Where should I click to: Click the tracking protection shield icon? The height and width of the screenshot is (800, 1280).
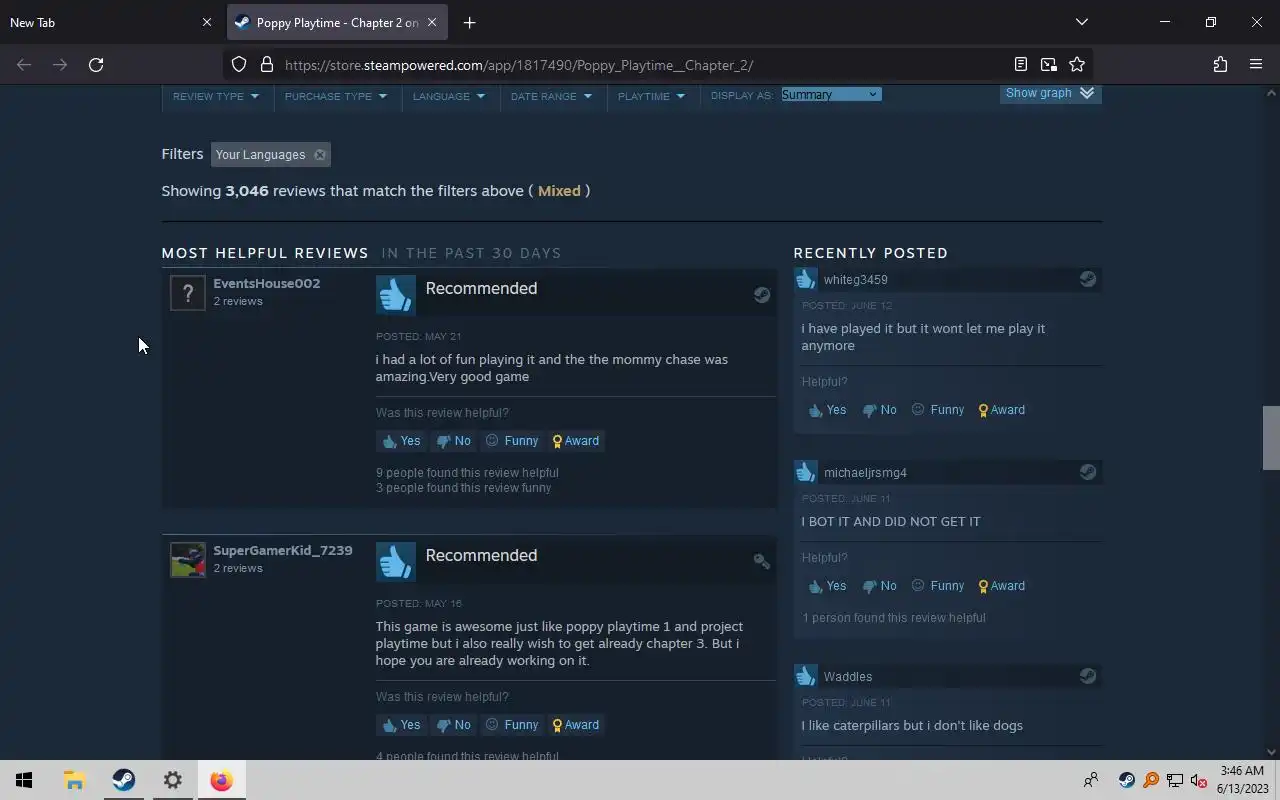coord(239,65)
